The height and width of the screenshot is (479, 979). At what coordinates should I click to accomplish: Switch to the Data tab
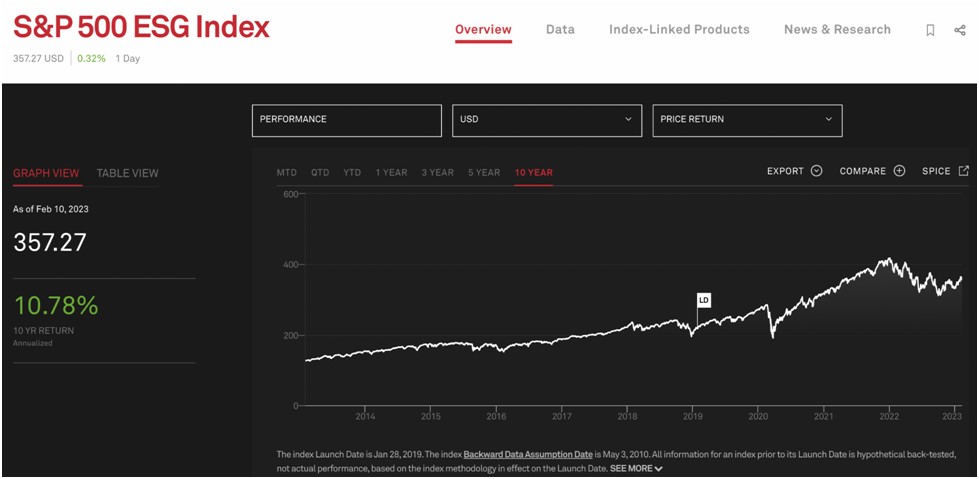coord(560,29)
